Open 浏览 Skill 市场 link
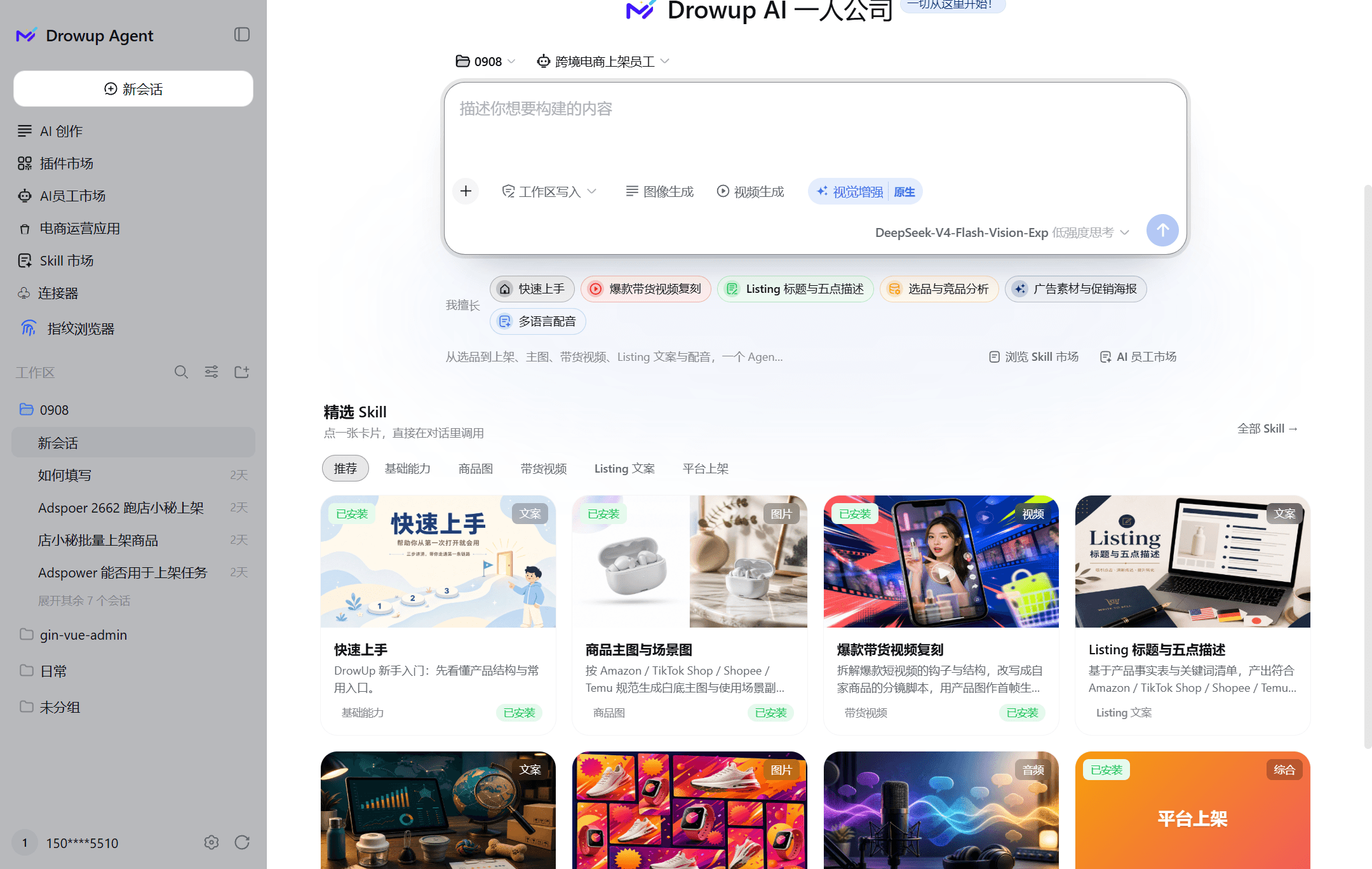Screen dimensions: 1372x869 [1033, 357]
